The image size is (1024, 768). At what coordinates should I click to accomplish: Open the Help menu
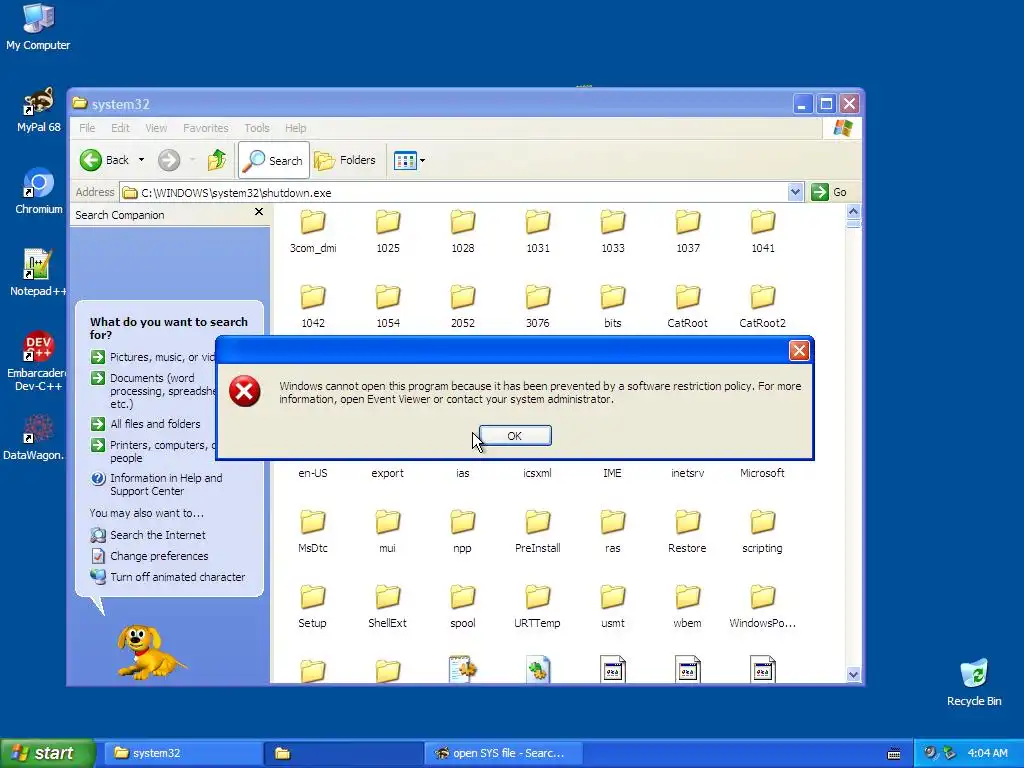[295, 128]
